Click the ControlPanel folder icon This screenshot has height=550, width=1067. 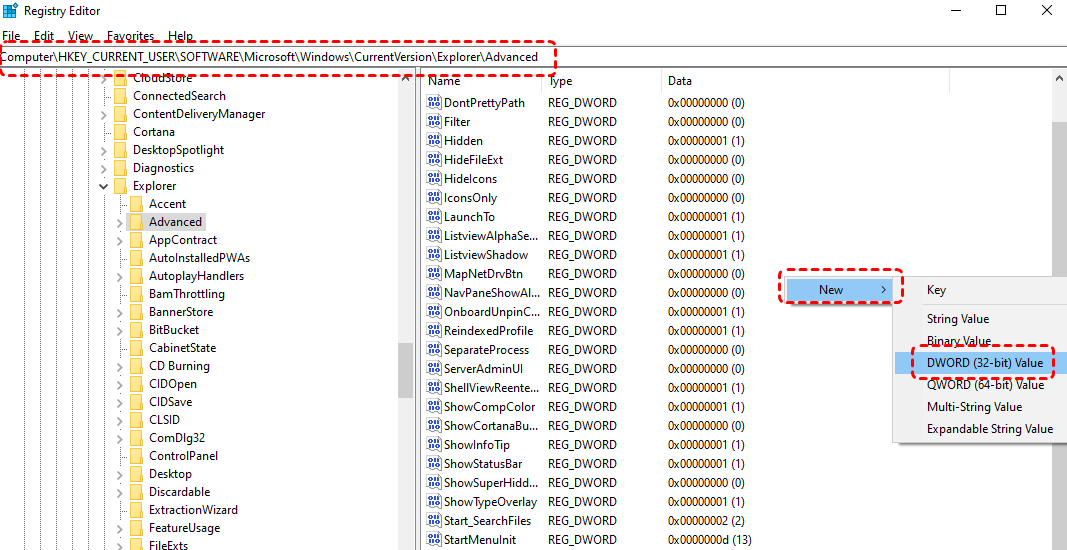click(x=136, y=456)
